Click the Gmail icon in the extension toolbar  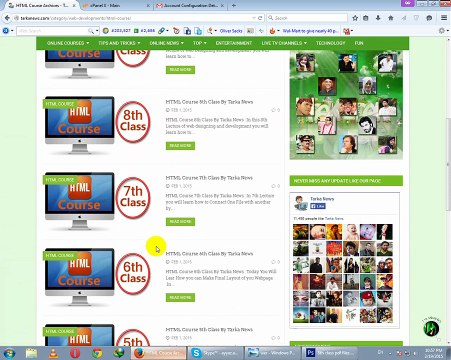point(347,31)
